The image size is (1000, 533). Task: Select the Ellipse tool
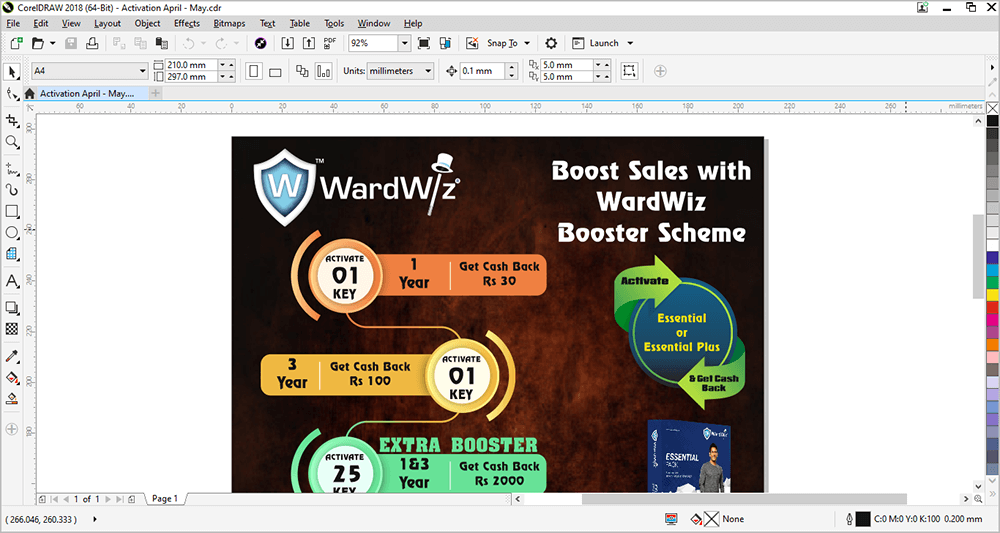click(x=11, y=233)
